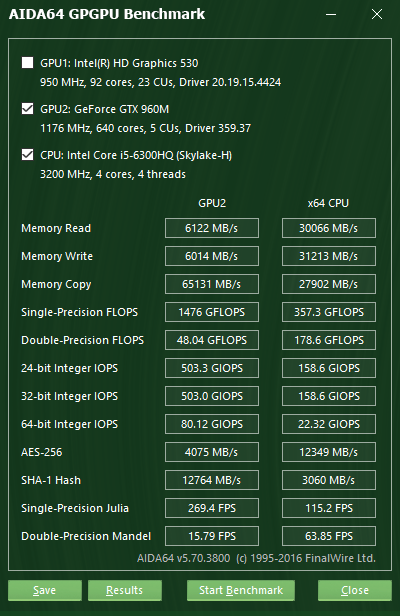Open the Results button

(125, 590)
